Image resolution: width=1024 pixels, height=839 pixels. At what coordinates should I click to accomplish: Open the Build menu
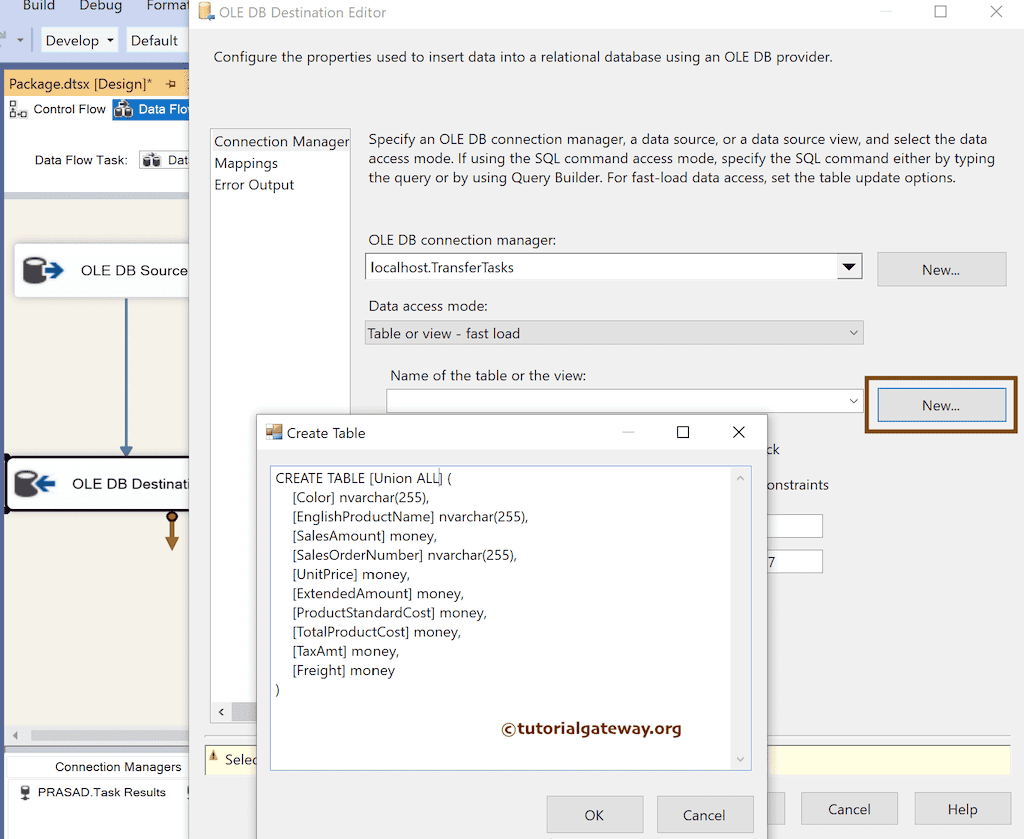pyautogui.click(x=39, y=6)
